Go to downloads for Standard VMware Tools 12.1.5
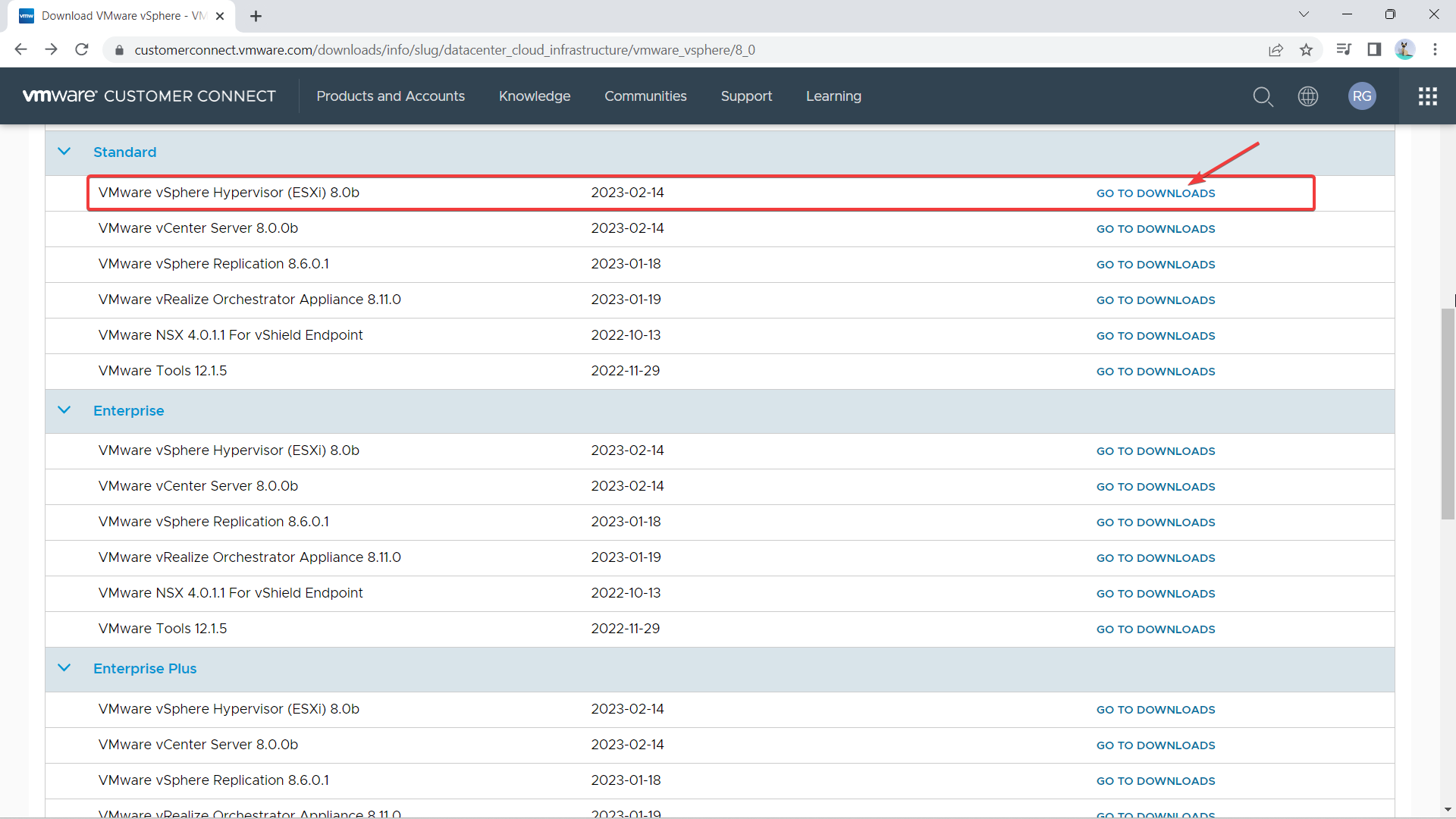Screen dimensions: 1456x819 coord(1155,372)
